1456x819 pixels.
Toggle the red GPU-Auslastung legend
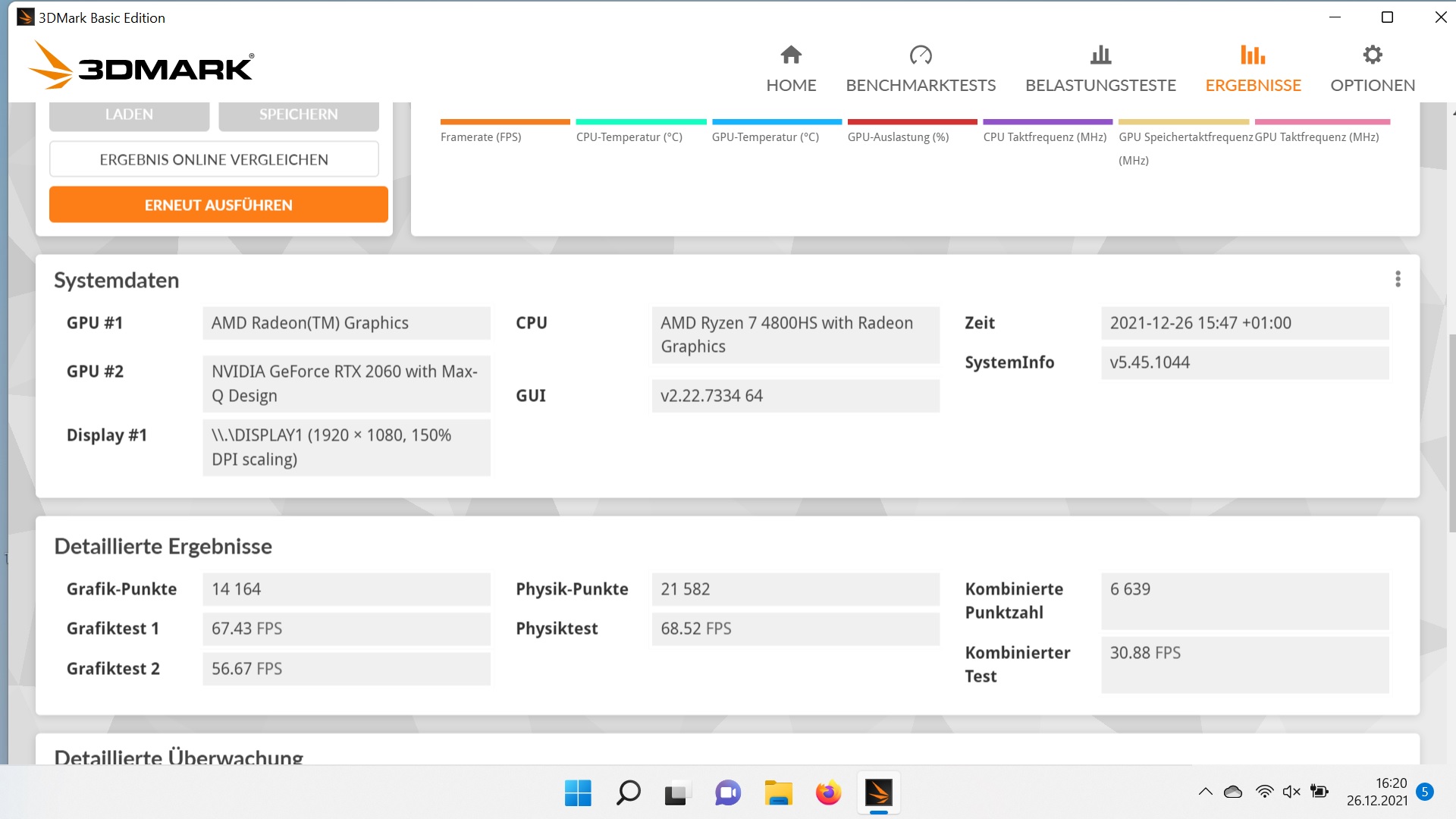[x=912, y=131]
